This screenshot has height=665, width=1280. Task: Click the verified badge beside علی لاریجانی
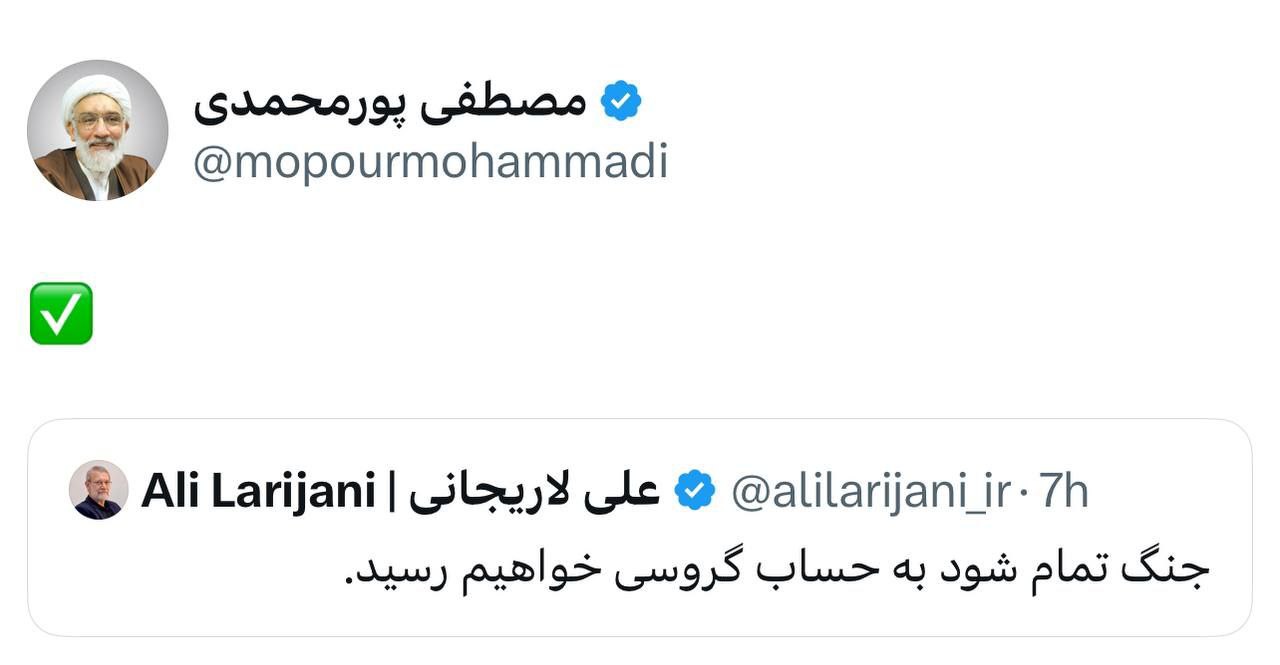click(x=695, y=491)
